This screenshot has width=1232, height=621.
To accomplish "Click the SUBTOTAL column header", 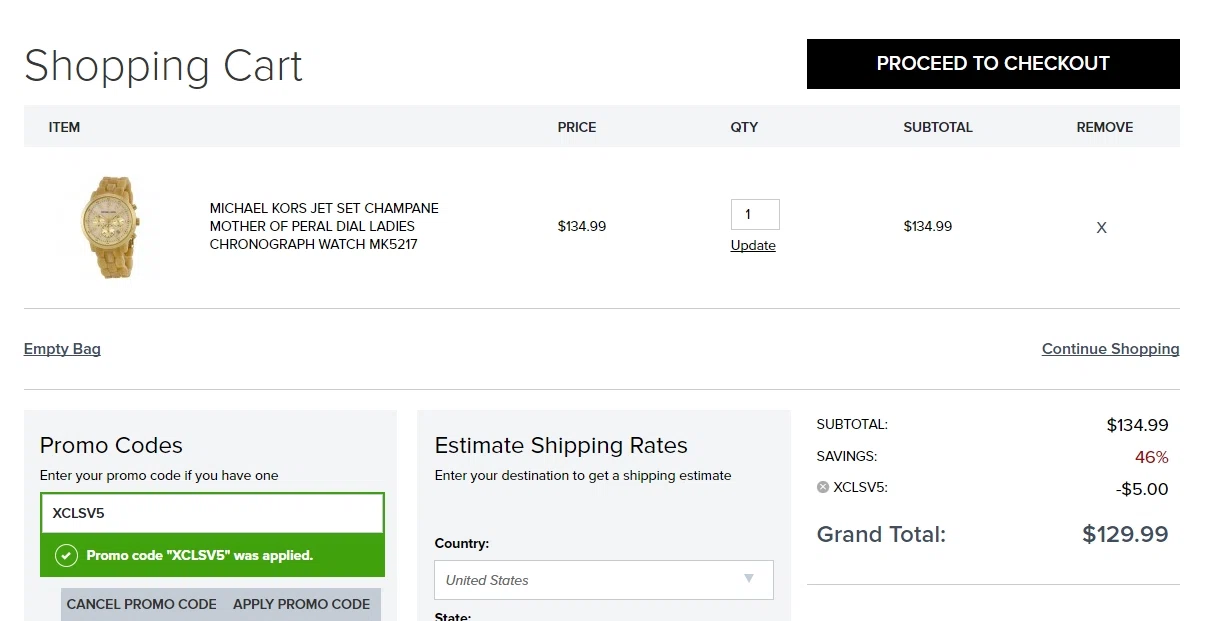I will 938,127.
